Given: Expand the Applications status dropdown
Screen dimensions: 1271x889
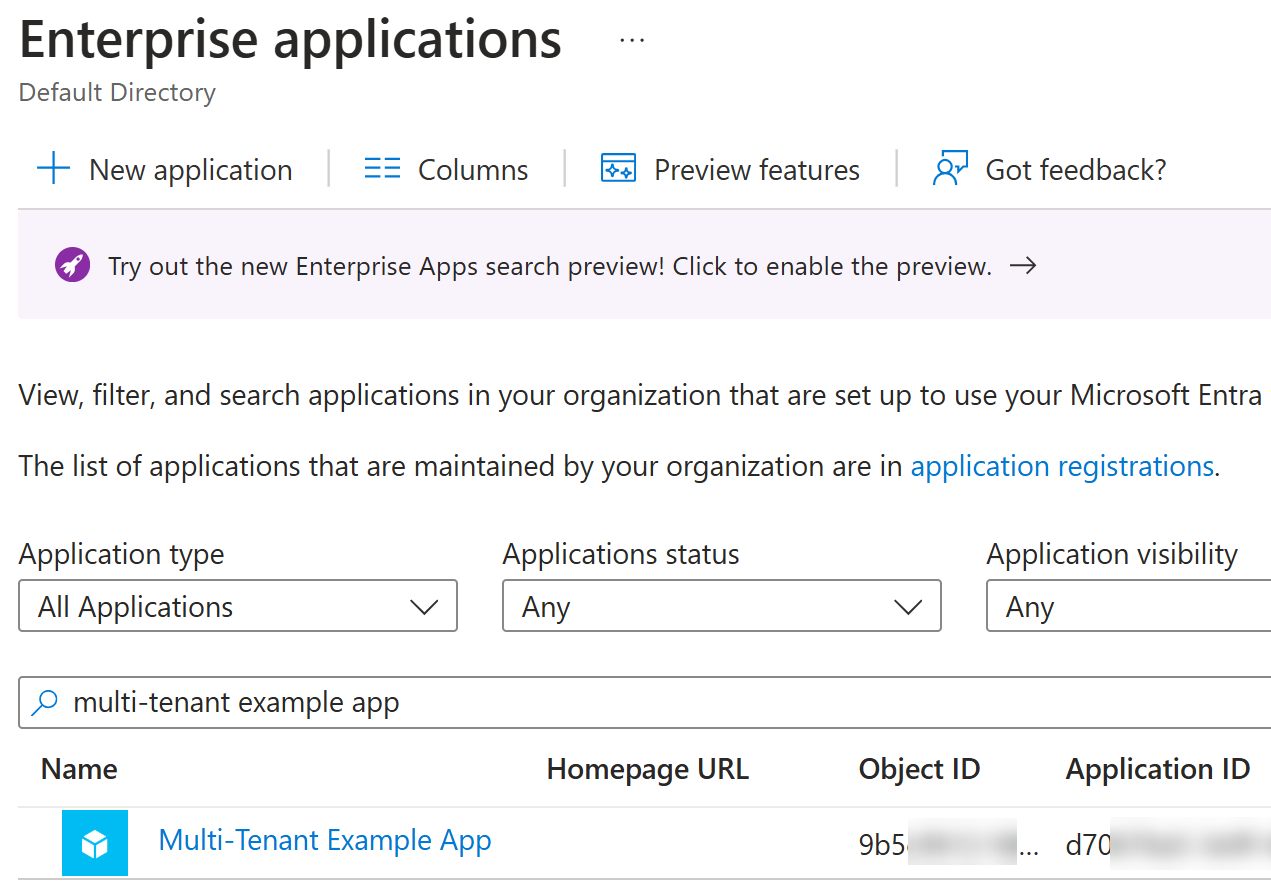Looking at the screenshot, I should [722, 606].
